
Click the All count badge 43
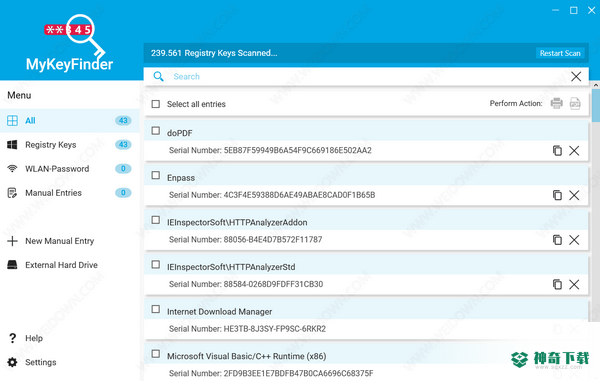(123, 120)
